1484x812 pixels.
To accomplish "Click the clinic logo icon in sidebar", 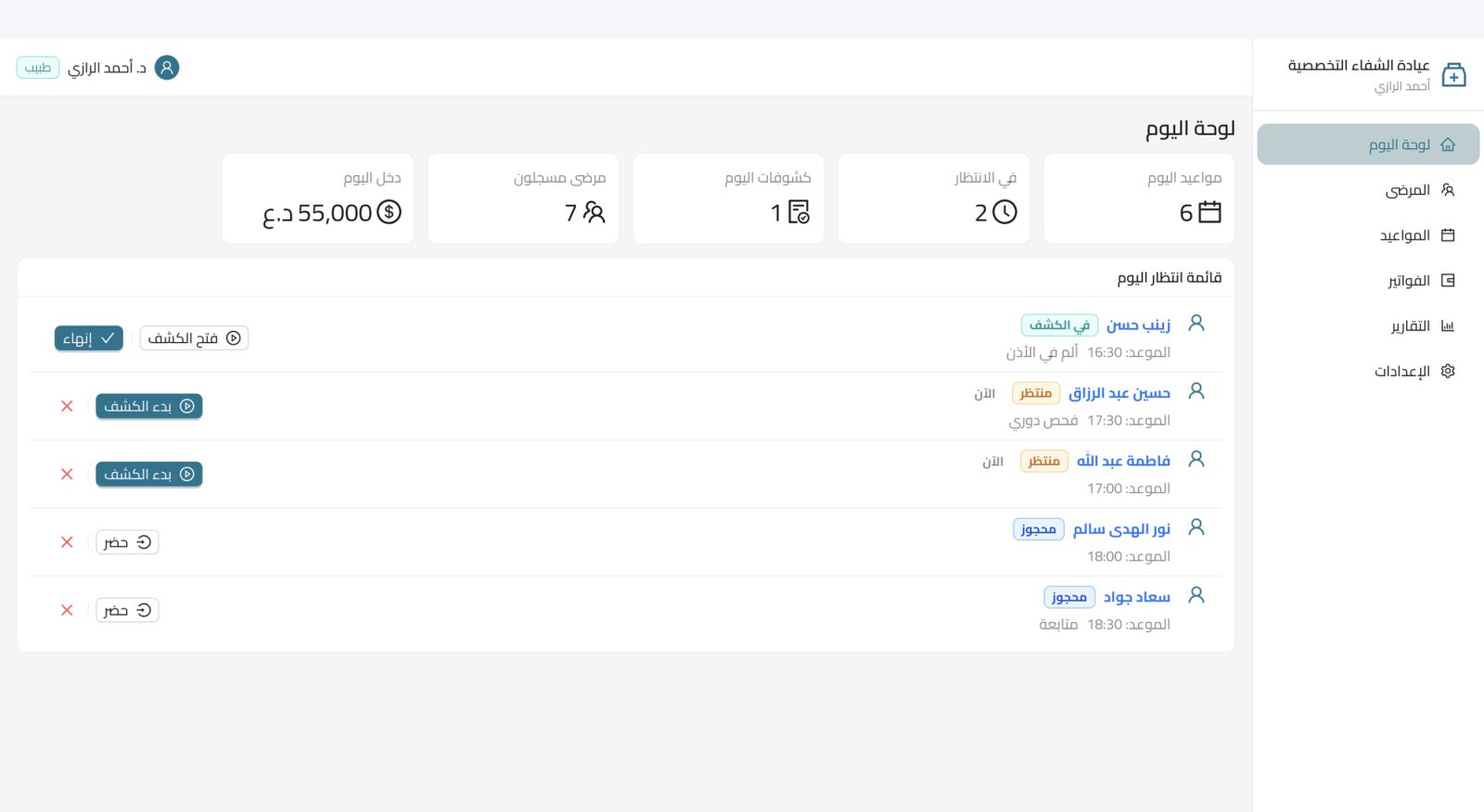I will (x=1453, y=75).
